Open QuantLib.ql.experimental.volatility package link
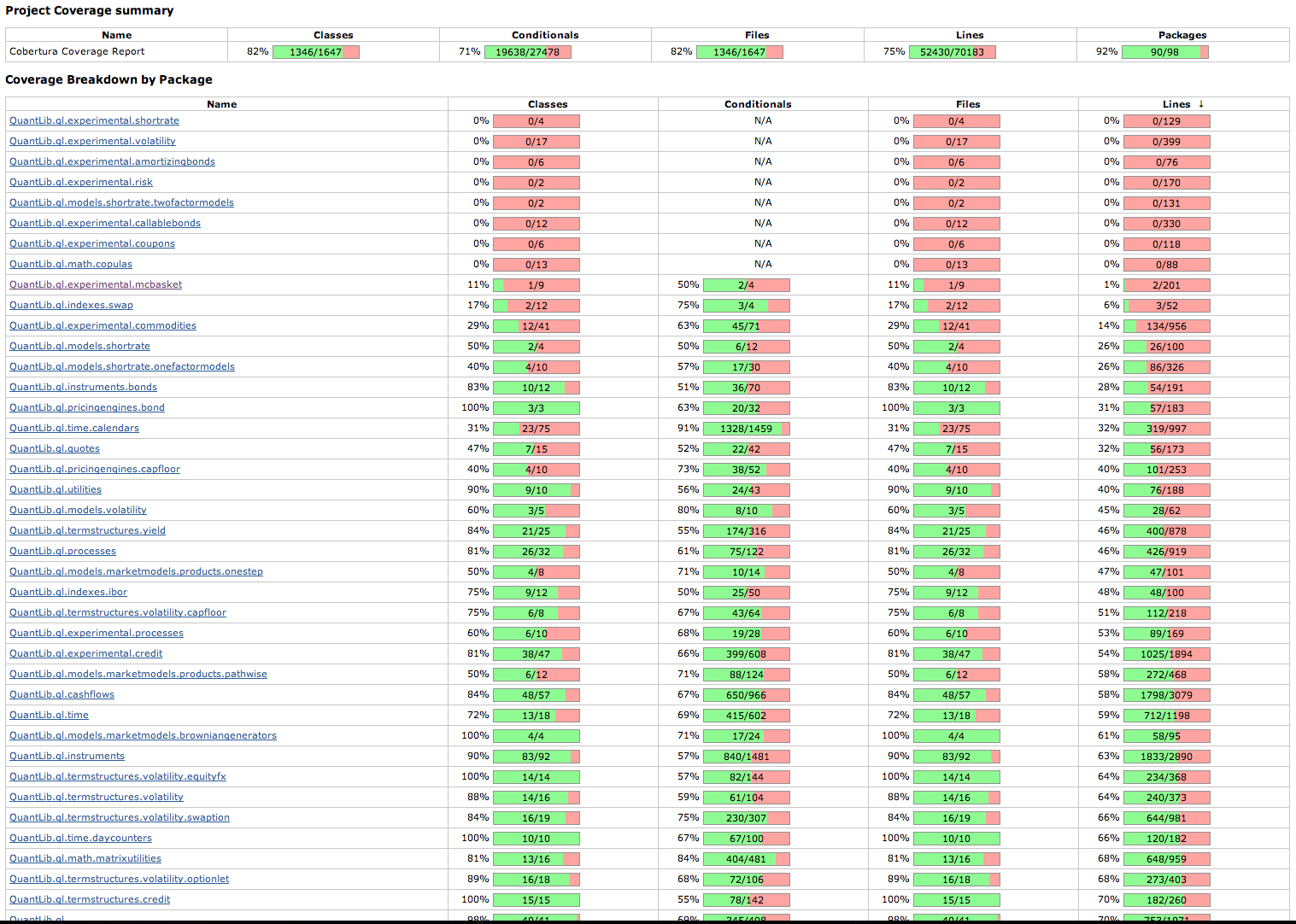Viewport: 1296px width, 924px height. pyautogui.click(x=92, y=142)
